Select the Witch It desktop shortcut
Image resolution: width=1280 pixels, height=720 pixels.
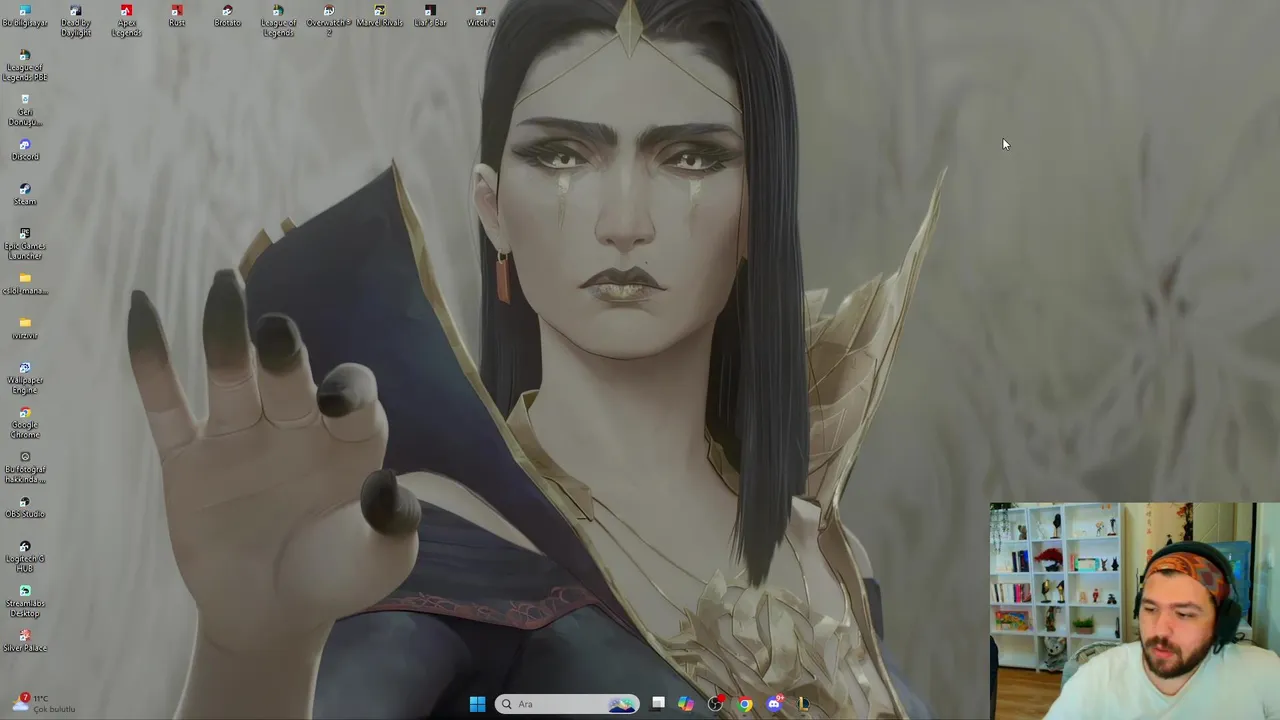pos(480,17)
